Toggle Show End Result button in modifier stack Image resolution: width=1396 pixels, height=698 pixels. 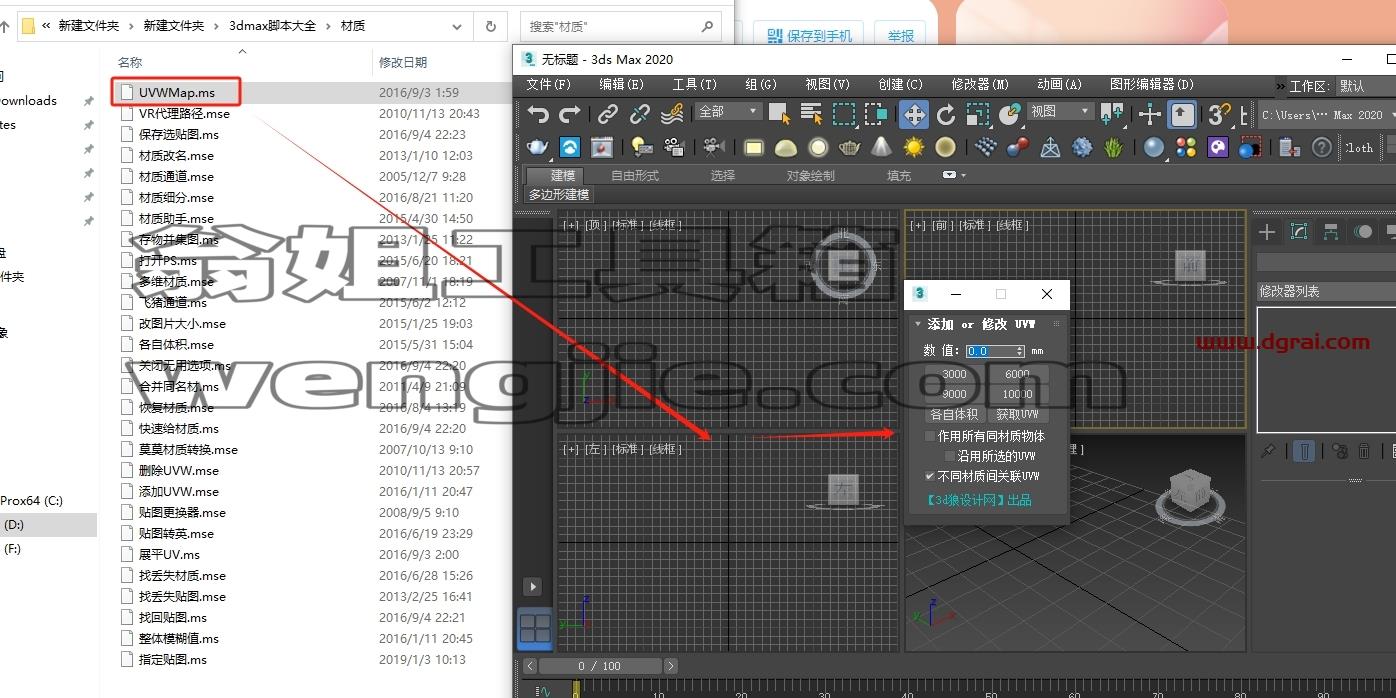pyautogui.click(x=1304, y=451)
